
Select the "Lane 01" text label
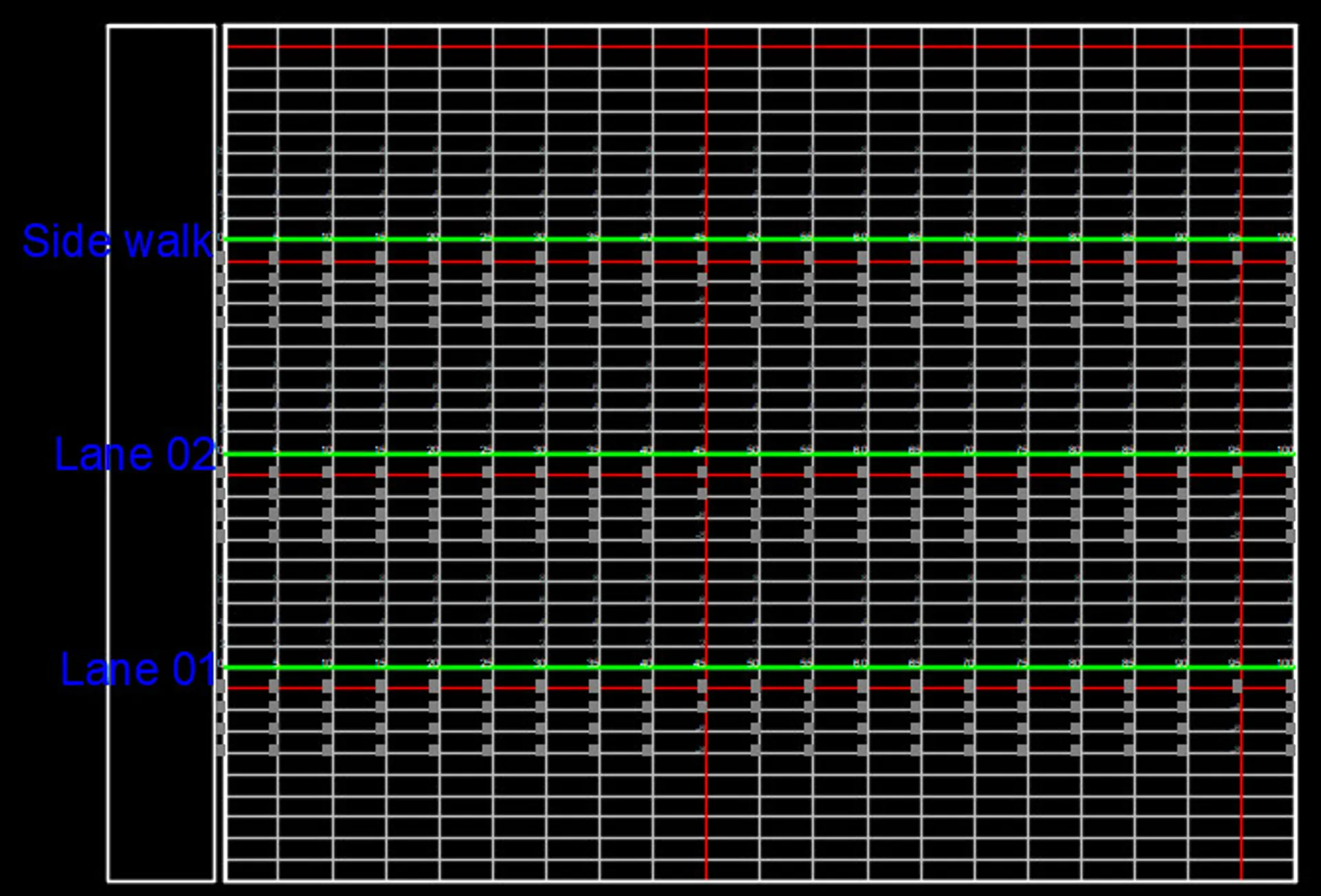click(x=139, y=669)
